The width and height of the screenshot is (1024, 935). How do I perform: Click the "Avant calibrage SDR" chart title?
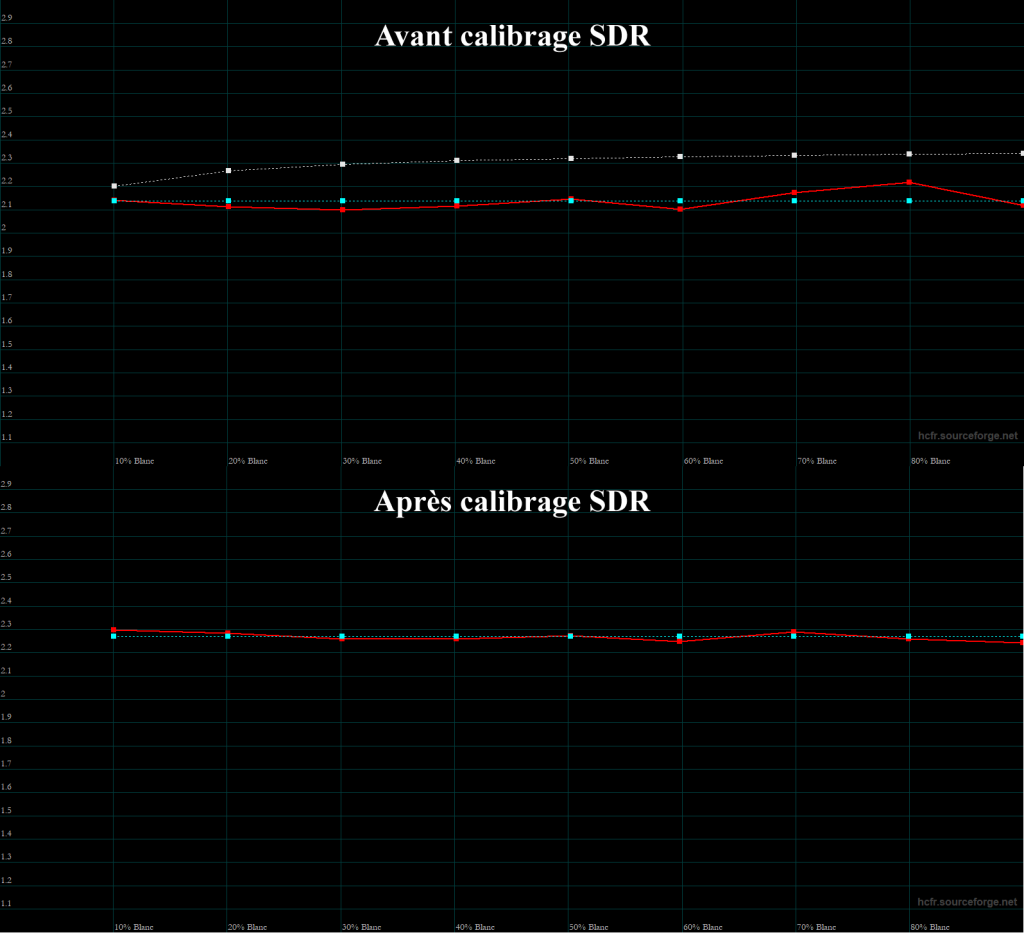coord(512,36)
